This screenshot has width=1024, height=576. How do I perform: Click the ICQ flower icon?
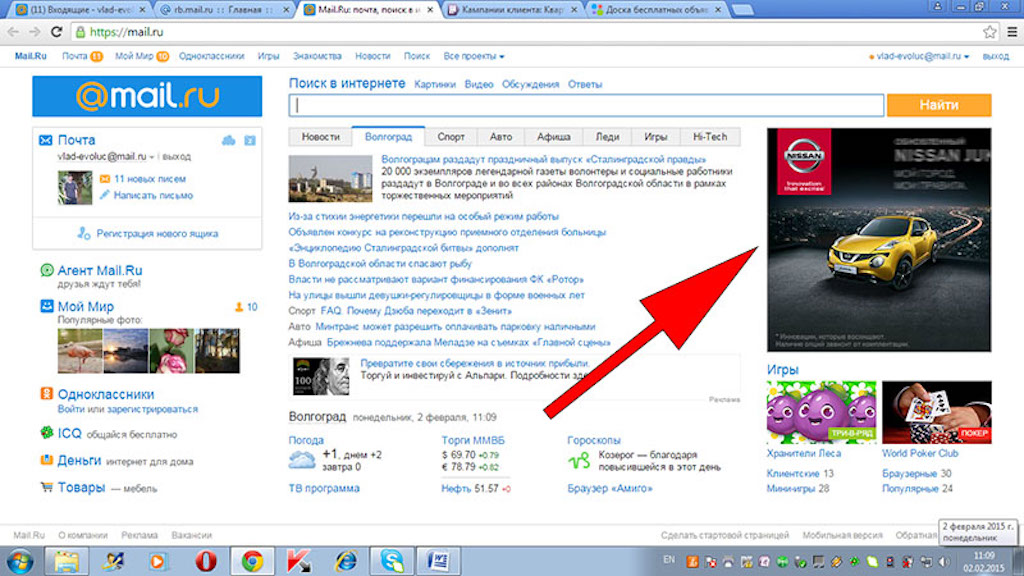46,433
